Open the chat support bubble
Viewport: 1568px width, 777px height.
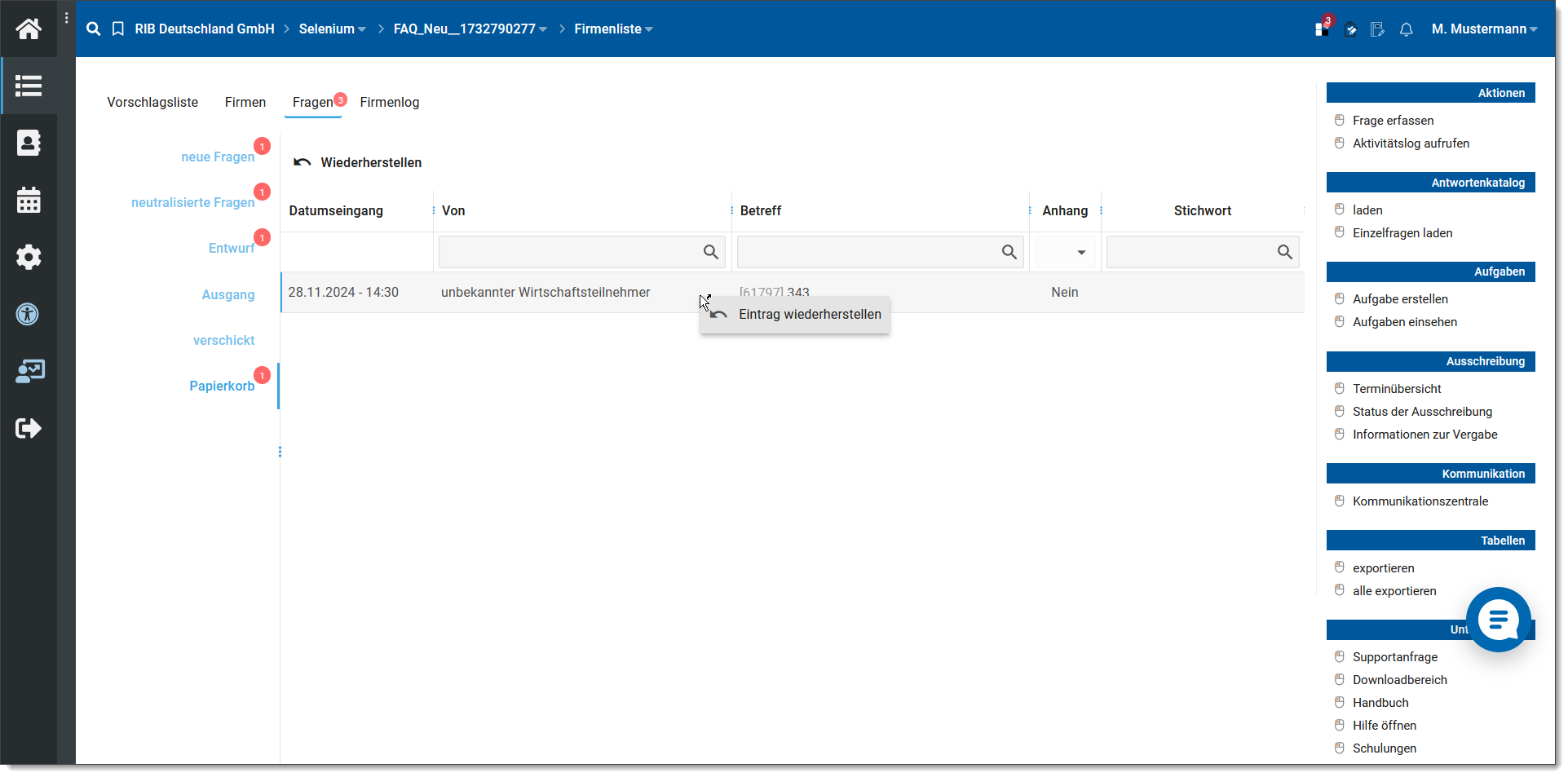(x=1498, y=620)
